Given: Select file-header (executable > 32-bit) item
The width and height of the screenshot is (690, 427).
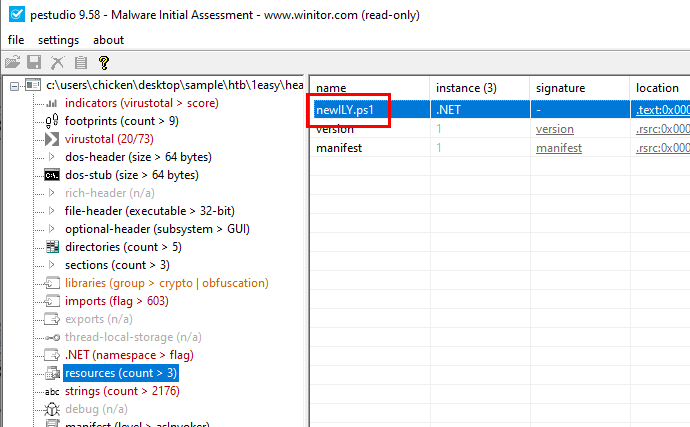Looking at the screenshot, I should [x=150, y=211].
